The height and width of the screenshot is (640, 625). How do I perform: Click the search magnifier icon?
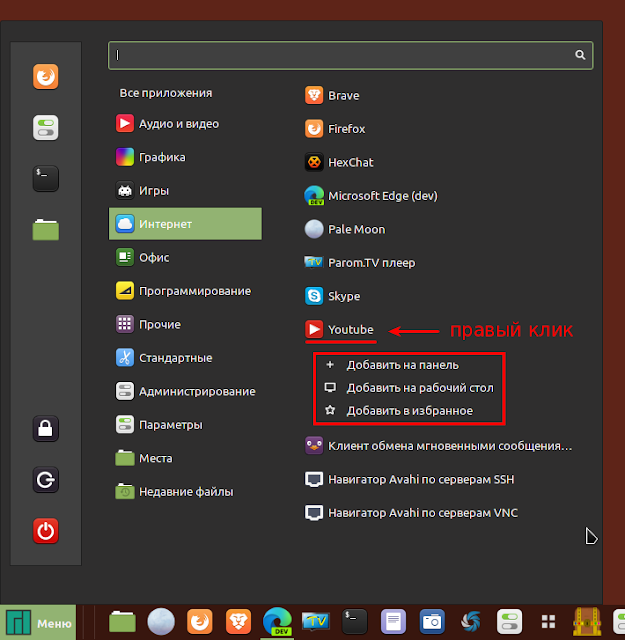580,55
